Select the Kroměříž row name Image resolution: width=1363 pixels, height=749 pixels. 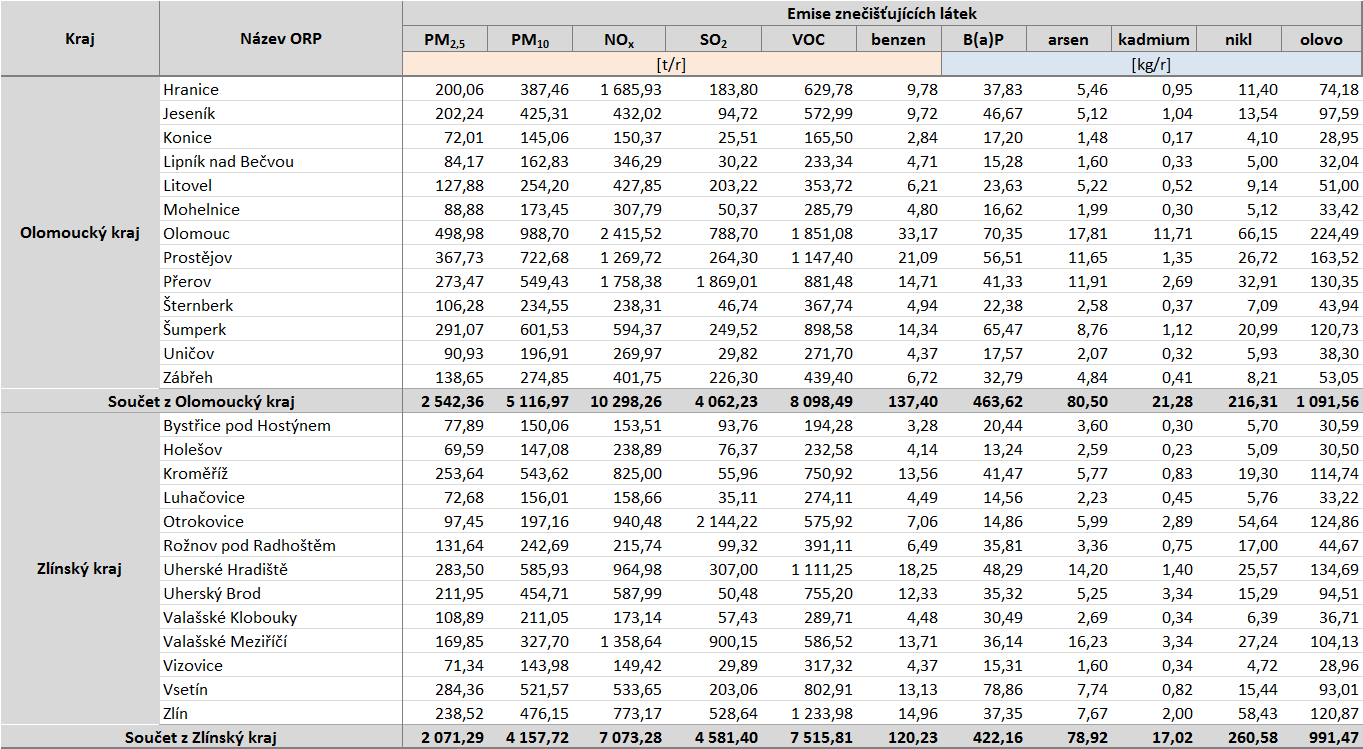(x=194, y=473)
